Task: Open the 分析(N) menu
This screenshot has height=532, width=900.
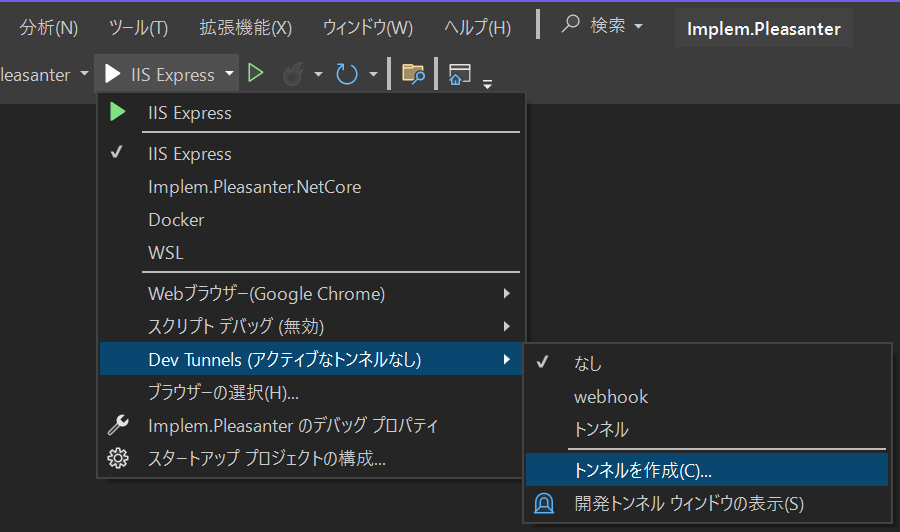Action: coord(49,27)
